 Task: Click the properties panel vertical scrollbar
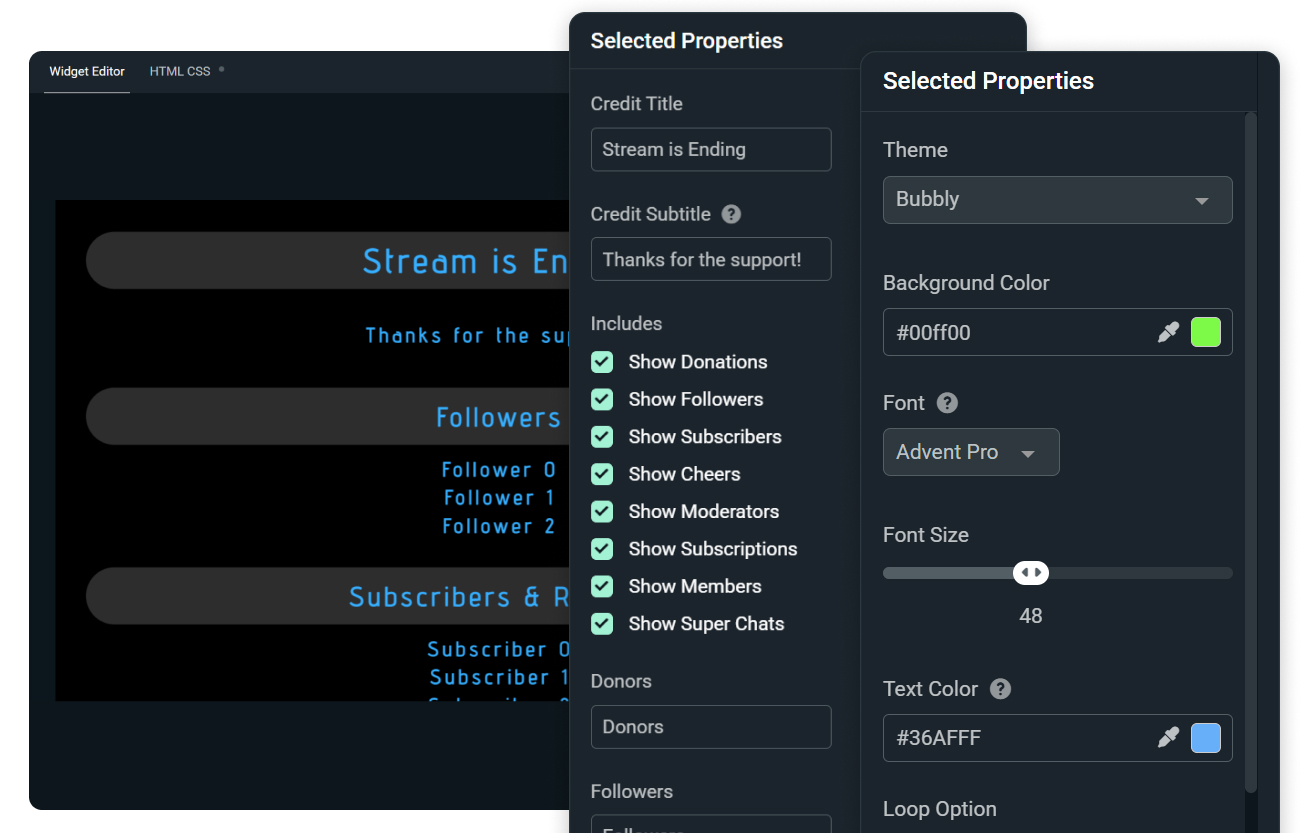tap(1250, 452)
